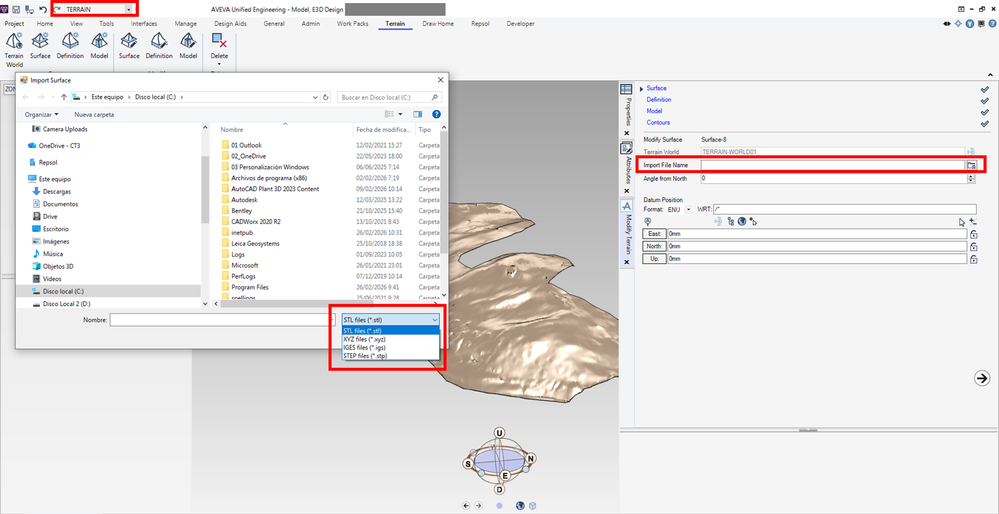Open the Model link in the panel
The image size is (999, 514).
coord(654,111)
